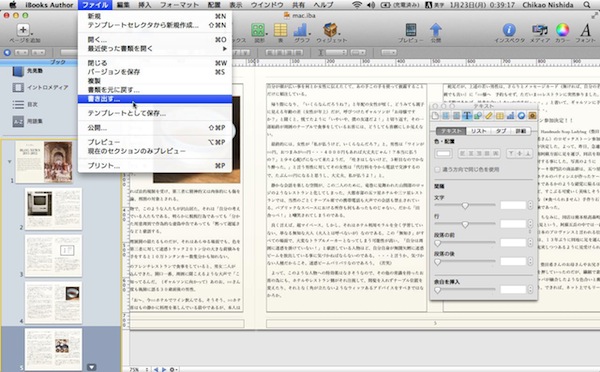Select the Document inspector icon

pos(435,116)
